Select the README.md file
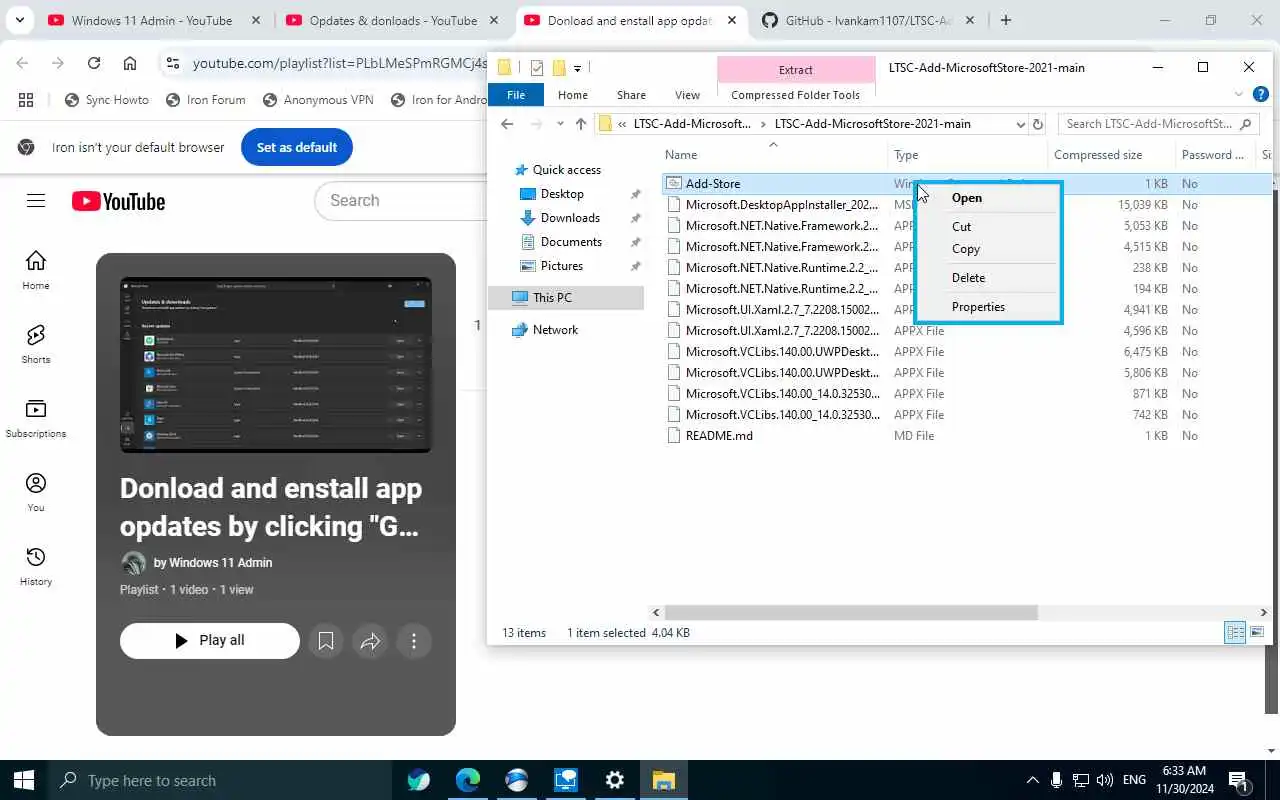 (718, 436)
